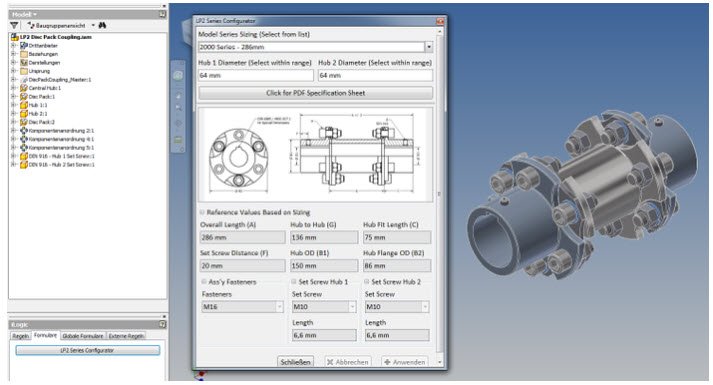Viewport: 713px width, 385px height.
Task: Open the Fasteners M16 dropdown
Action: pos(280,307)
